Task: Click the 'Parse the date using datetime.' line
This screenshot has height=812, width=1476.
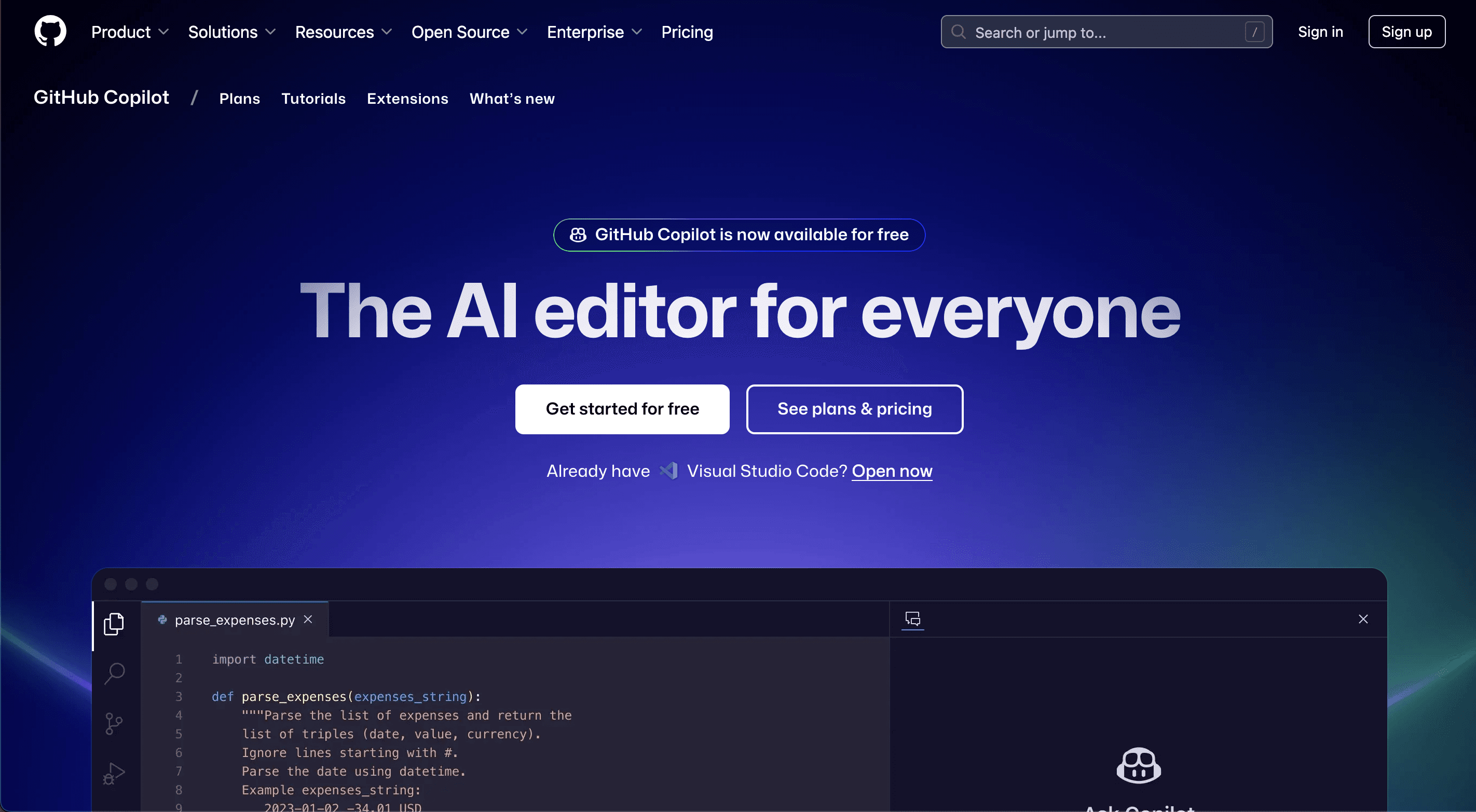Action: [x=353, y=772]
